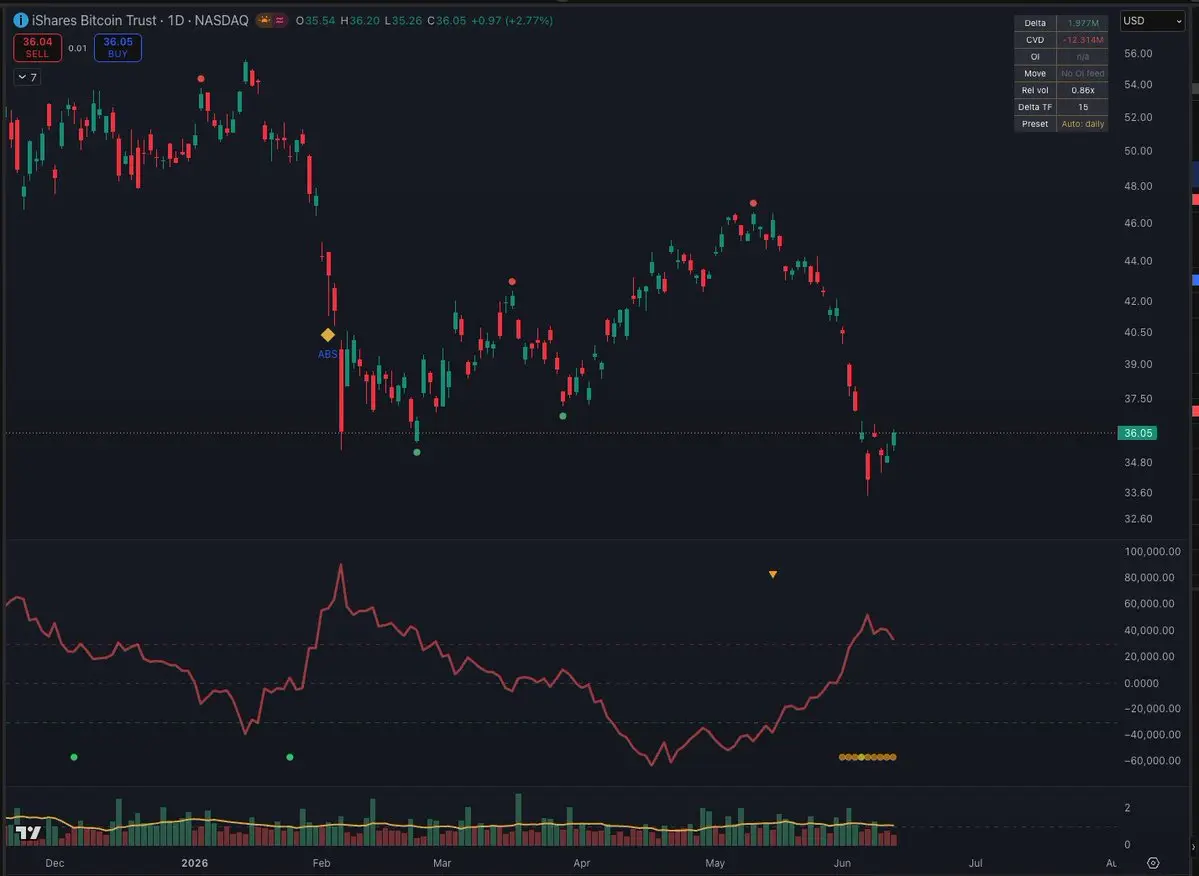
Task: Click the Delta value 1.977M cell
Action: tap(1083, 23)
